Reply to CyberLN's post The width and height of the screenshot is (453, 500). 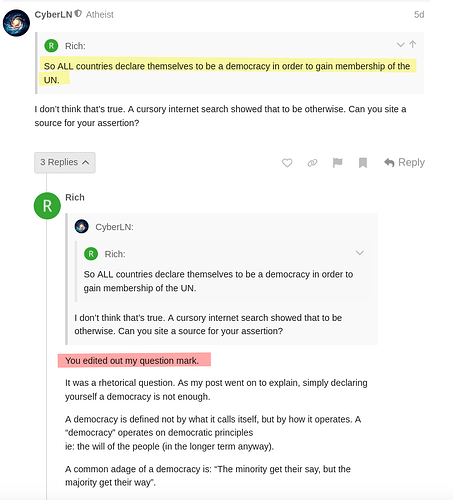(404, 162)
